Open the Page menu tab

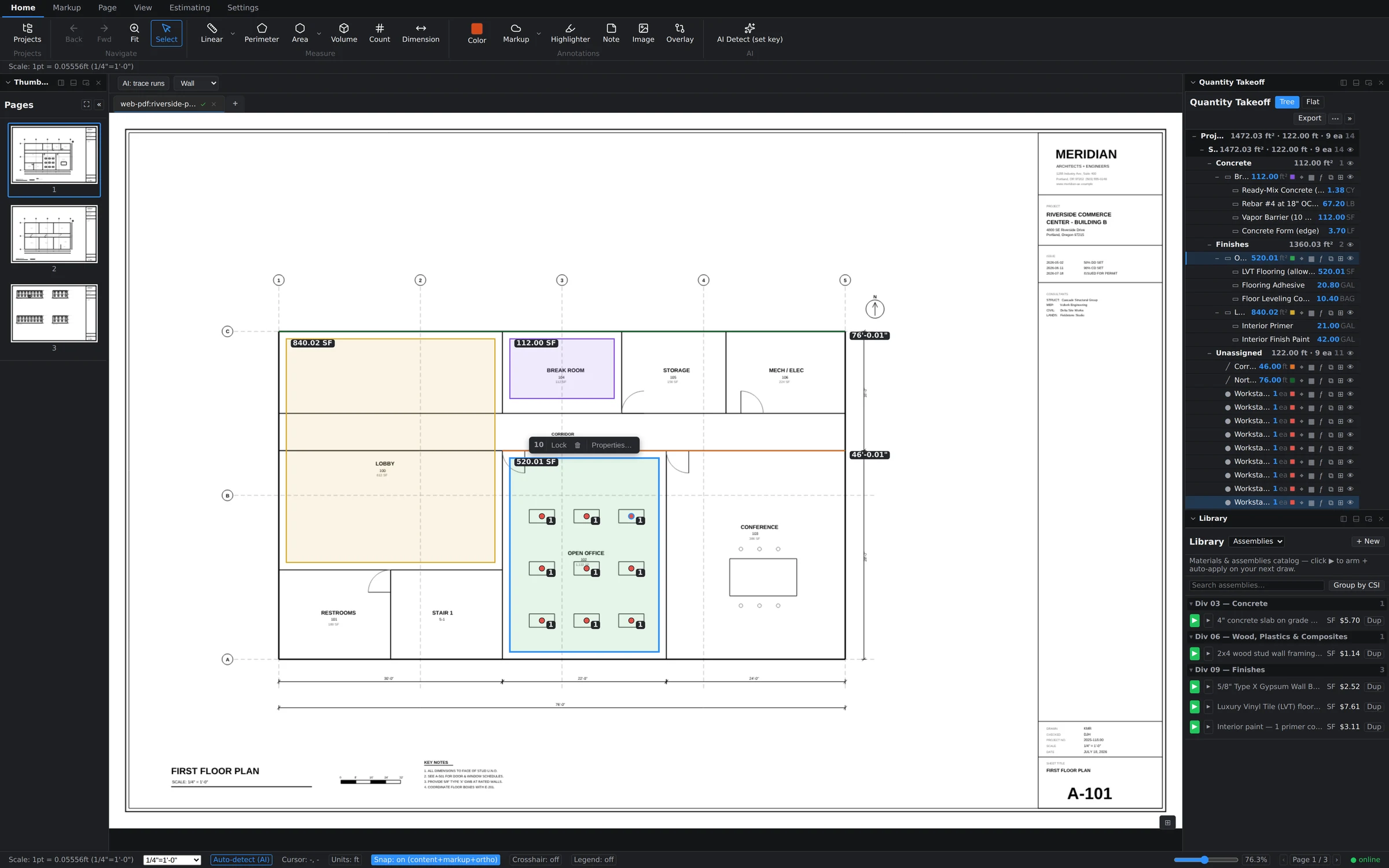coord(107,8)
